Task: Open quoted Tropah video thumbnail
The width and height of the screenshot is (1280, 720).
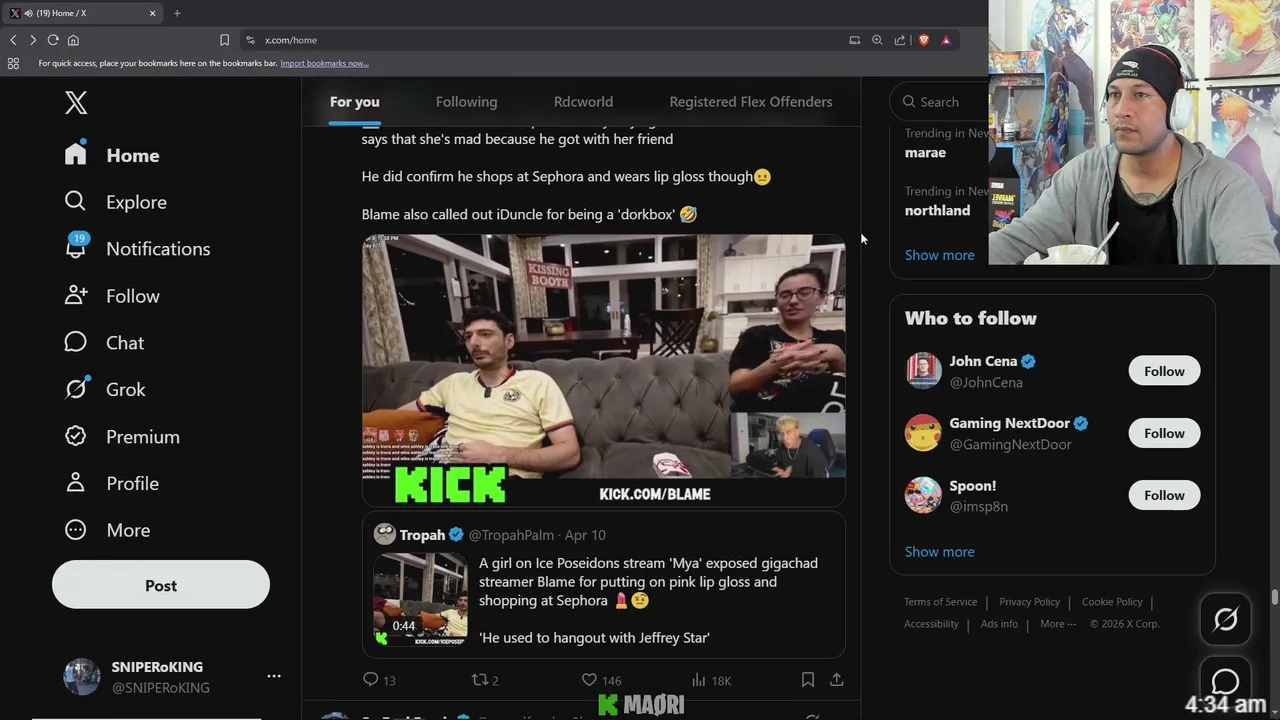Action: point(420,600)
